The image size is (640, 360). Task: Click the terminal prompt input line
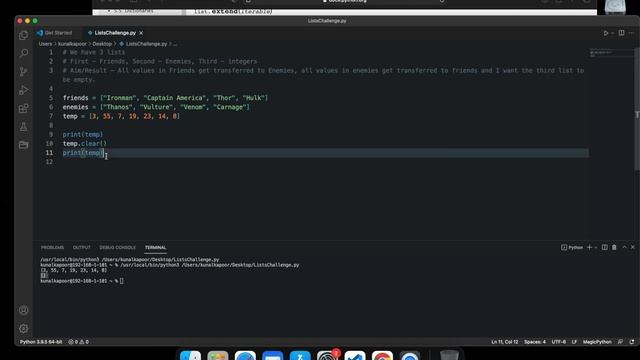(82, 281)
